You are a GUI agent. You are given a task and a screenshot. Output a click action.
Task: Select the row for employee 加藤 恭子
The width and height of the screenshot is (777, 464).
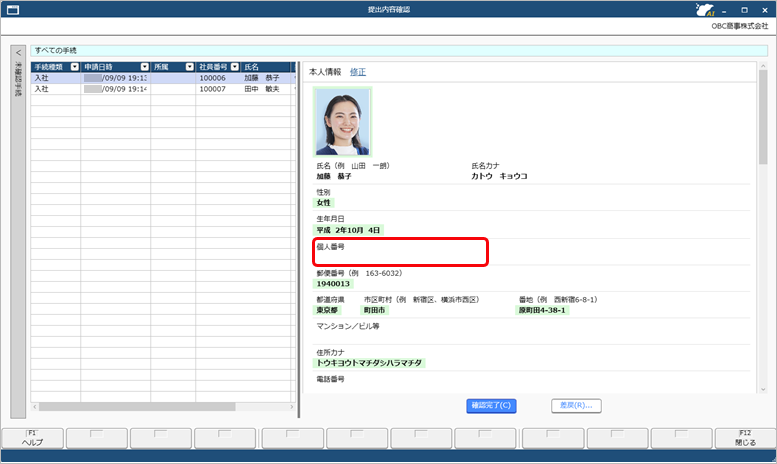point(160,77)
